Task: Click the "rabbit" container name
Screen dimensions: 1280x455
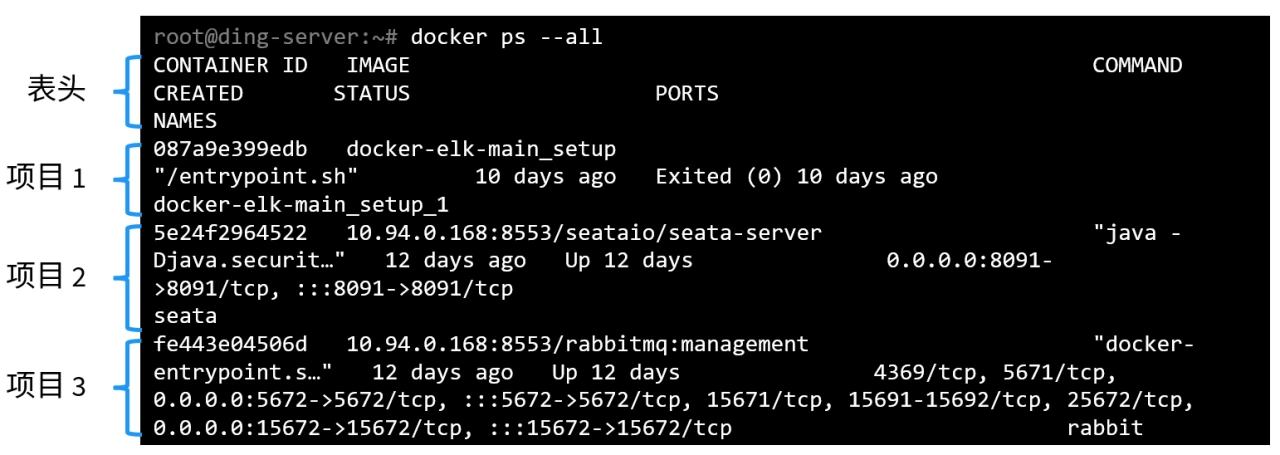Action: click(1104, 428)
